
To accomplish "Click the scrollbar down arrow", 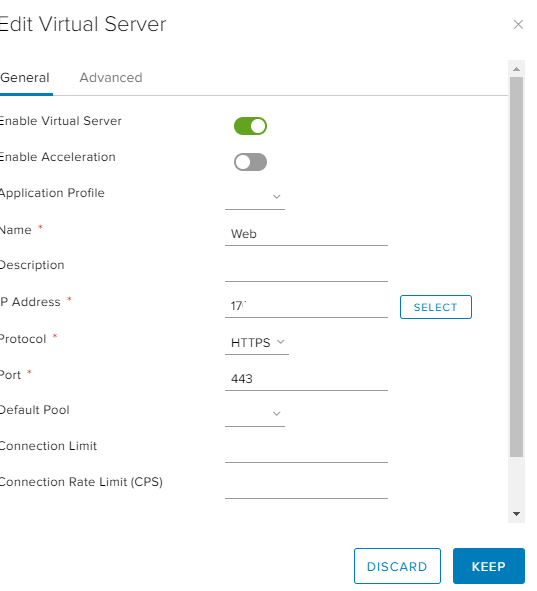I will [516, 514].
